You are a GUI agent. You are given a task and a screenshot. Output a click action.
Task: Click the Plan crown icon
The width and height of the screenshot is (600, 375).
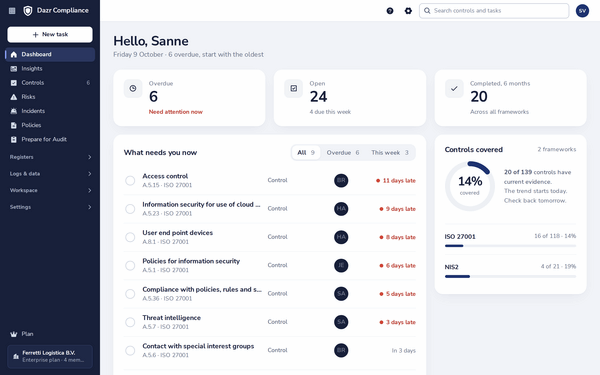tap(14, 334)
